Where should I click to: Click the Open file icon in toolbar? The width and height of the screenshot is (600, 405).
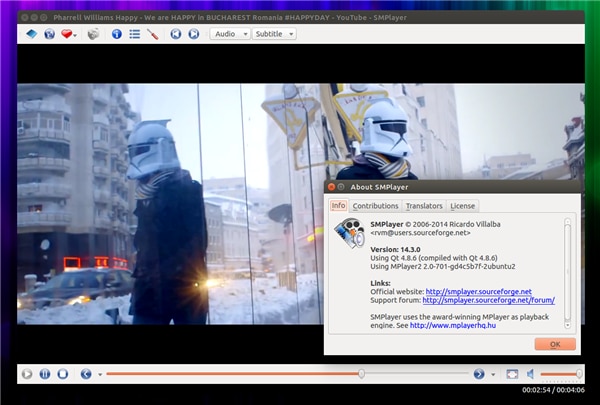pos(32,34)
